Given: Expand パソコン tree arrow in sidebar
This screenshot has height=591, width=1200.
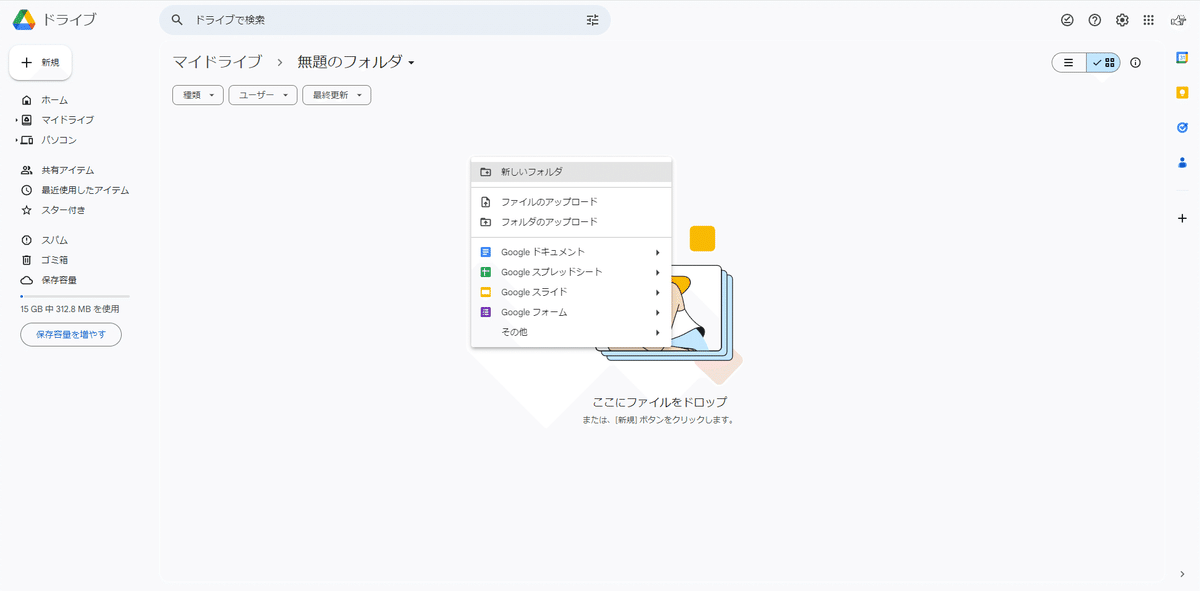Looking at the screenshot, I should pos(17,140).
